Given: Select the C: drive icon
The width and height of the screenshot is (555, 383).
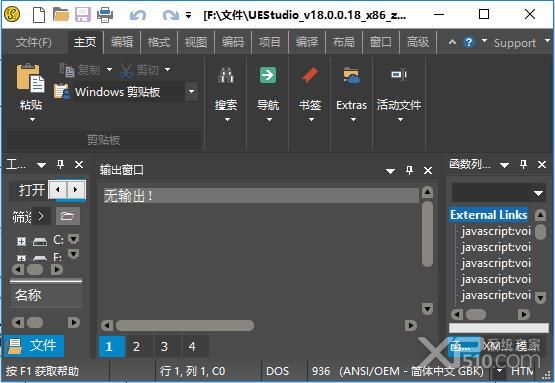Looking at the screenshot, I should 40,242.
